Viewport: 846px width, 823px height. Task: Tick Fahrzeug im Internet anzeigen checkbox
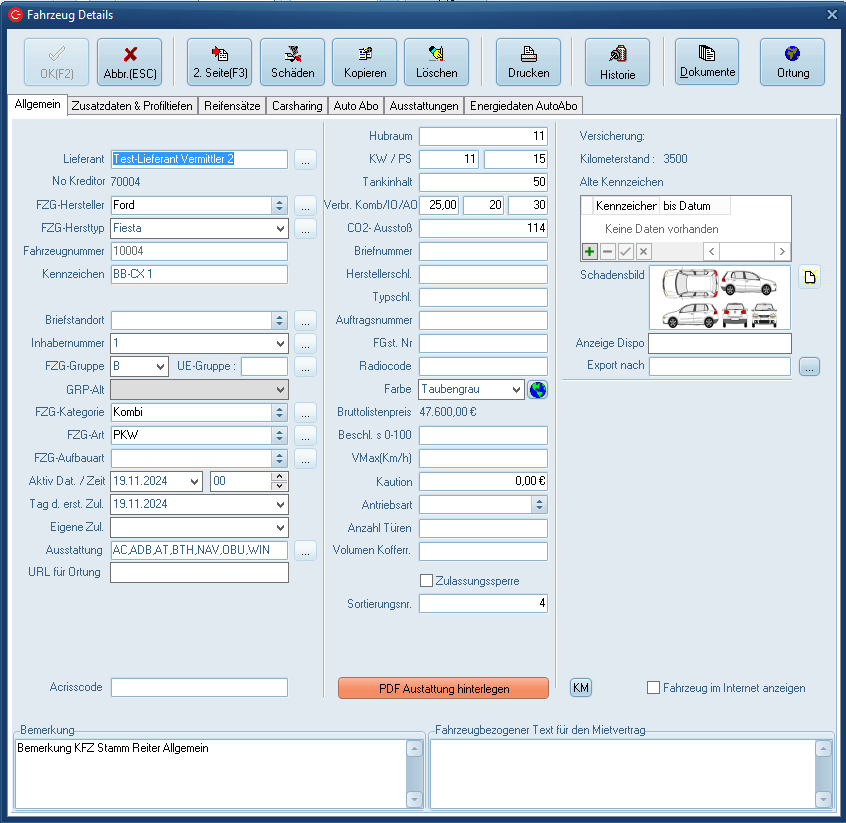click(x=654, y=688)
